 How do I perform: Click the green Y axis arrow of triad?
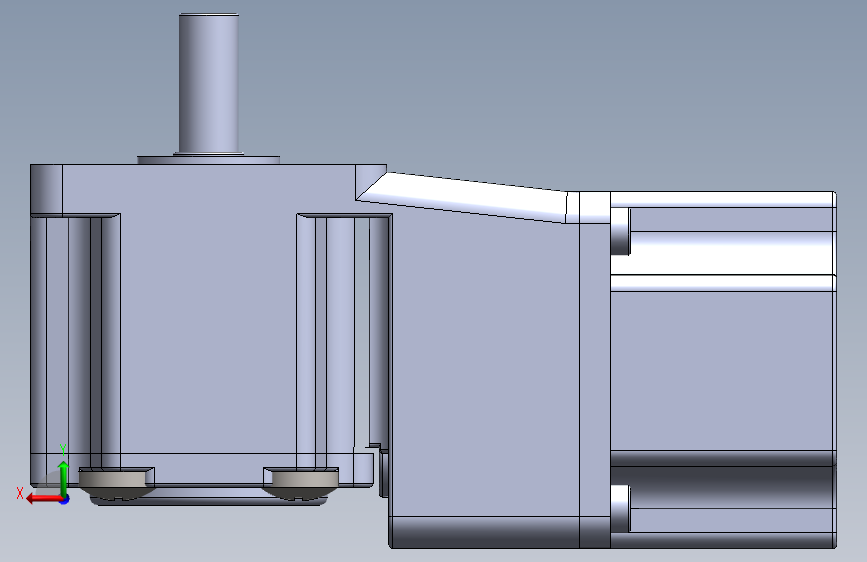coord(64,478)
